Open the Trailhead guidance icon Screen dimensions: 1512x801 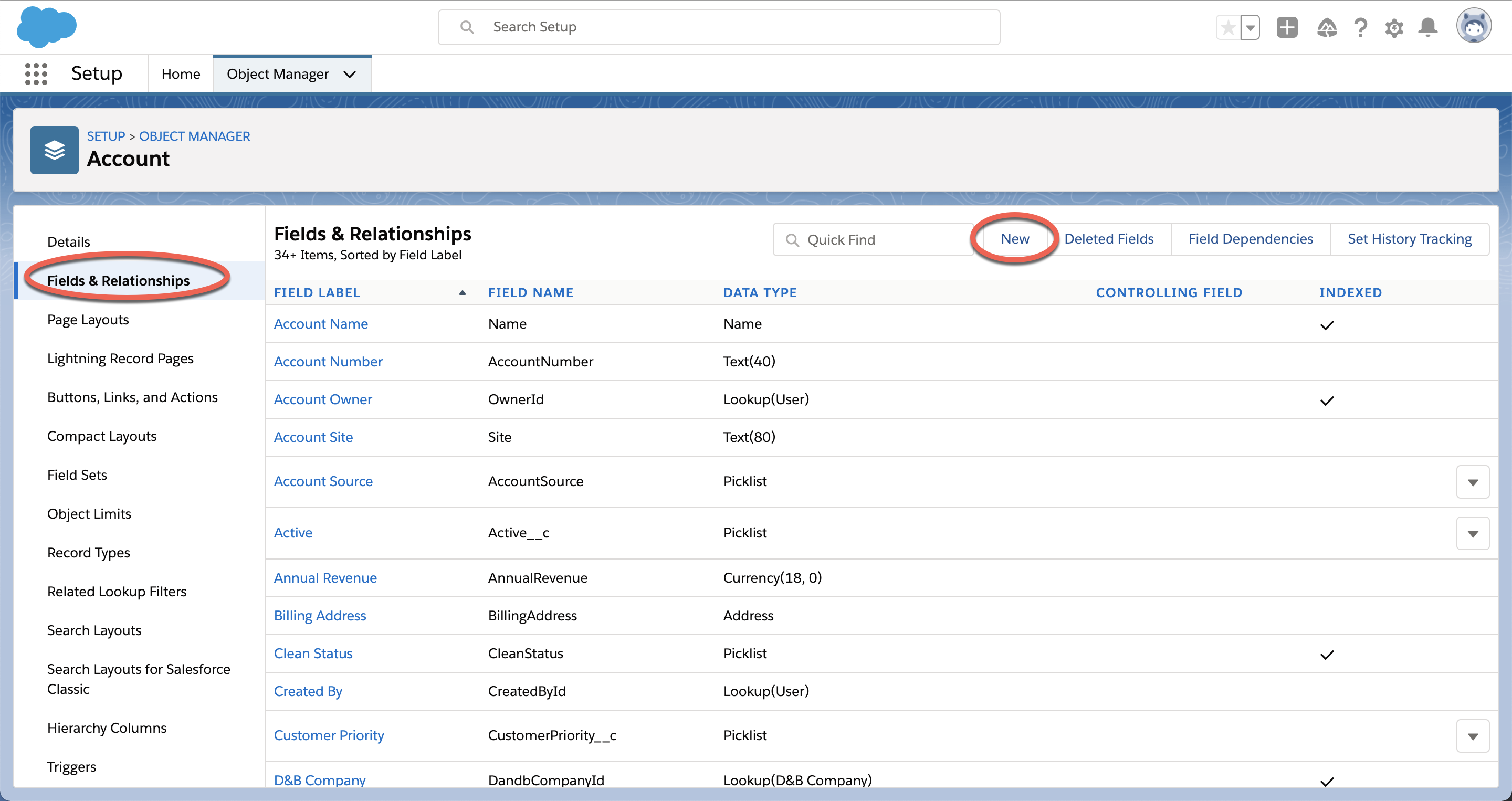coord(1327,28)
